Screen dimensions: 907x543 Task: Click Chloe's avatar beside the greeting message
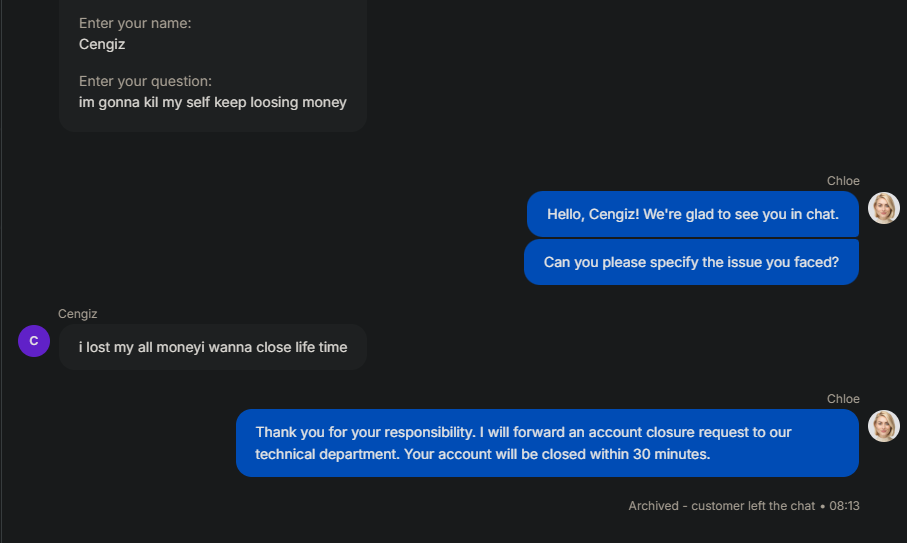[883, 208]
